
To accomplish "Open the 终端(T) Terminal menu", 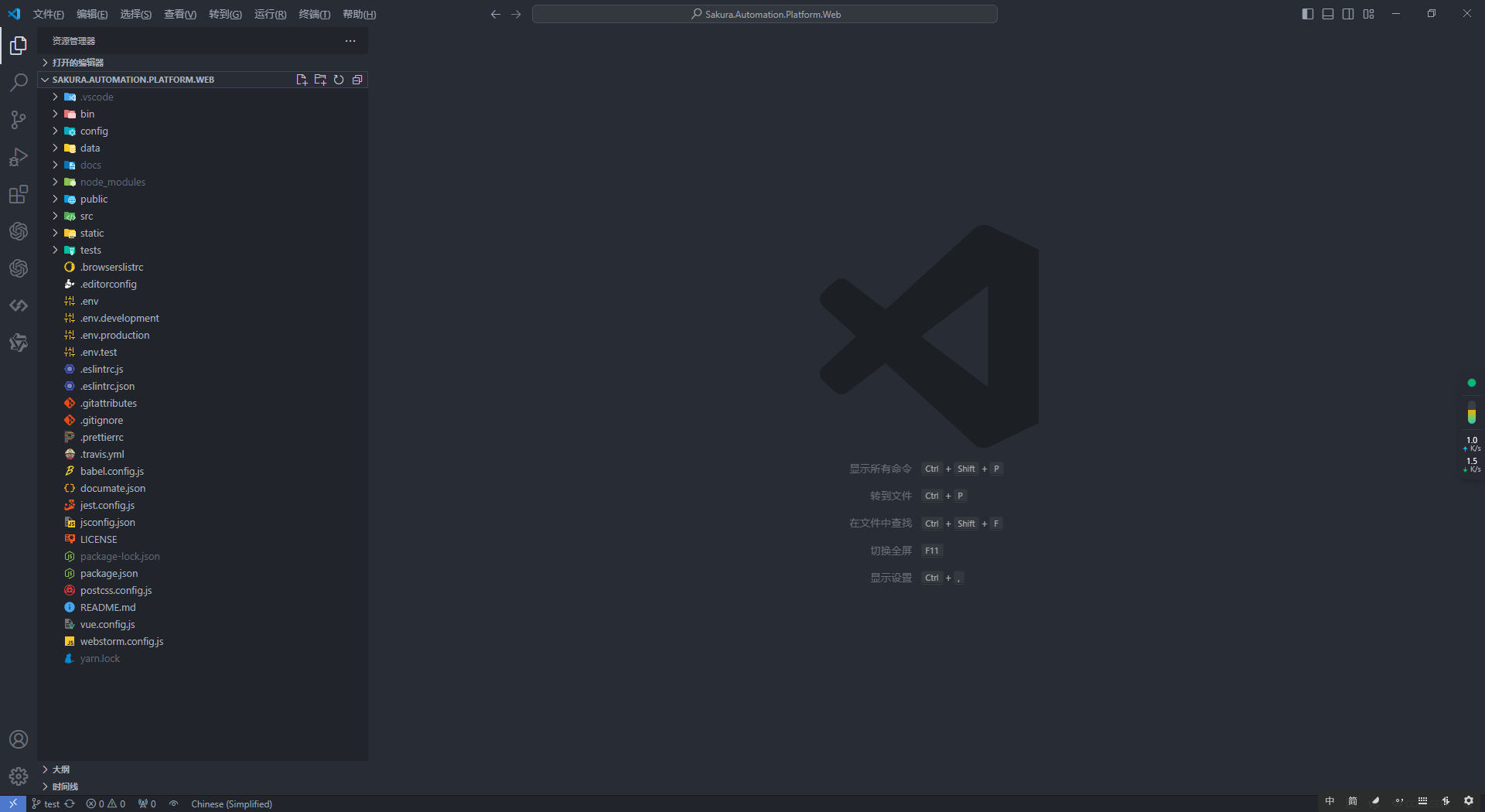I will click(315, 14).
